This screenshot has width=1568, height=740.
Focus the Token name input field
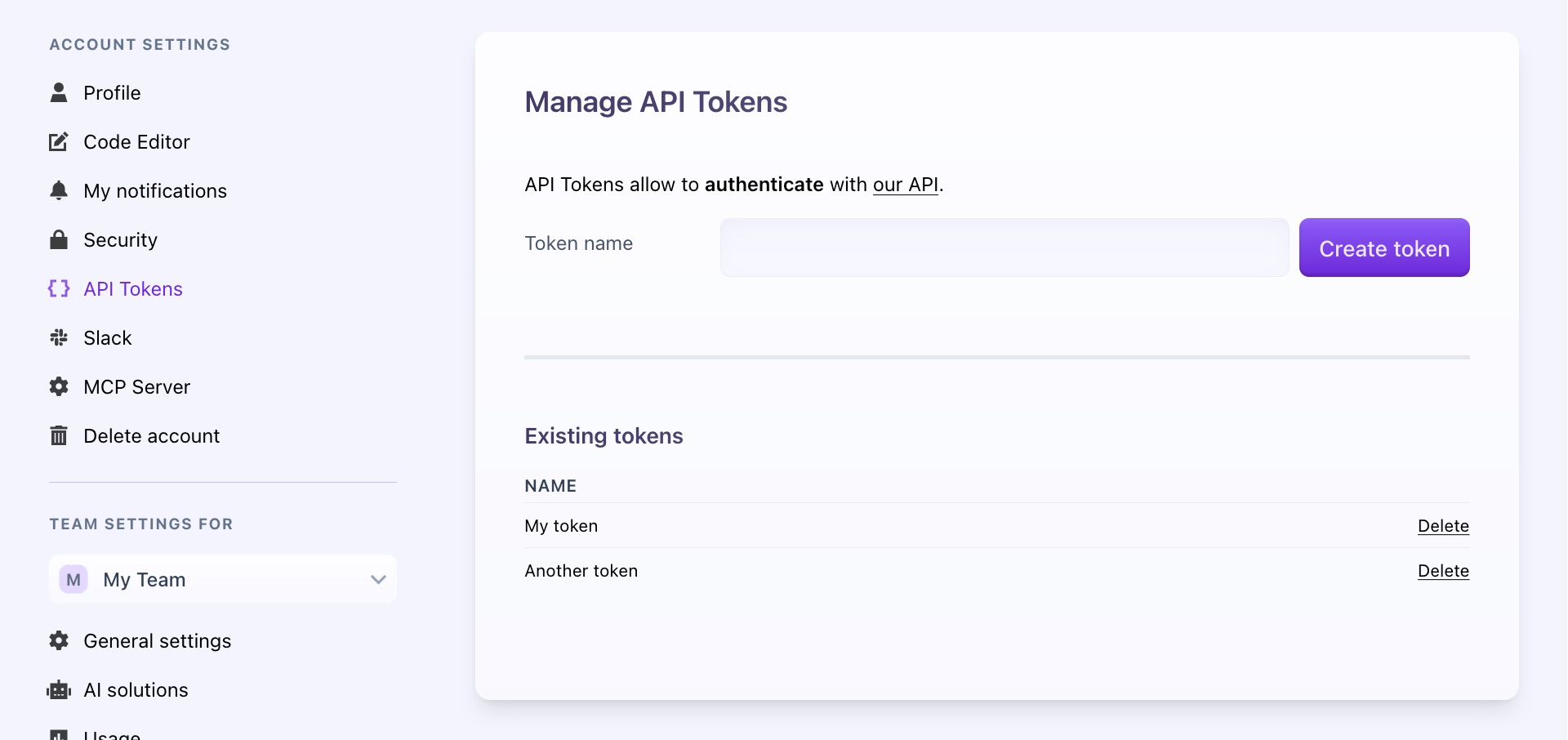1004,247
